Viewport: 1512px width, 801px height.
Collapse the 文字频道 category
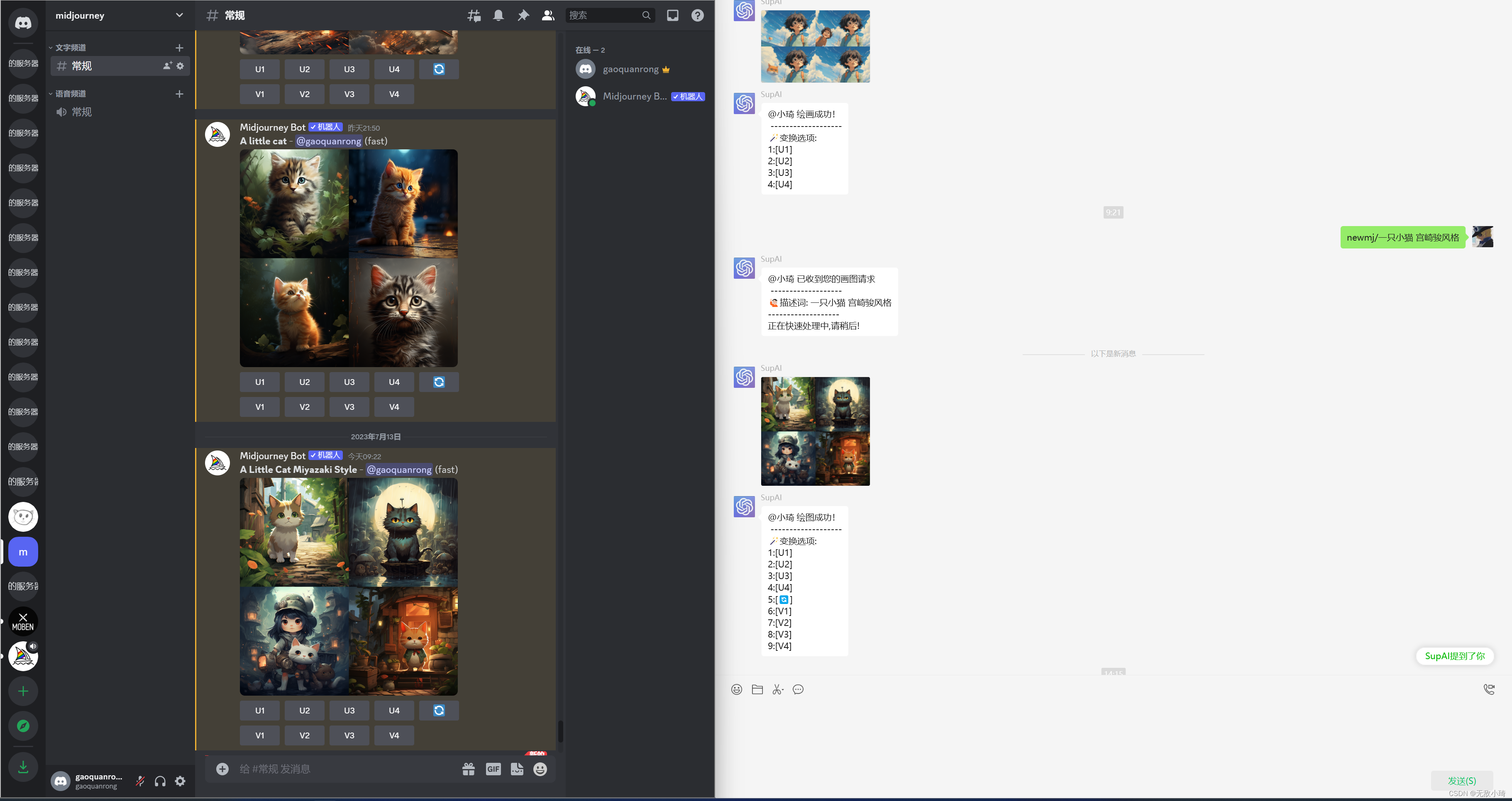[71, 48]
